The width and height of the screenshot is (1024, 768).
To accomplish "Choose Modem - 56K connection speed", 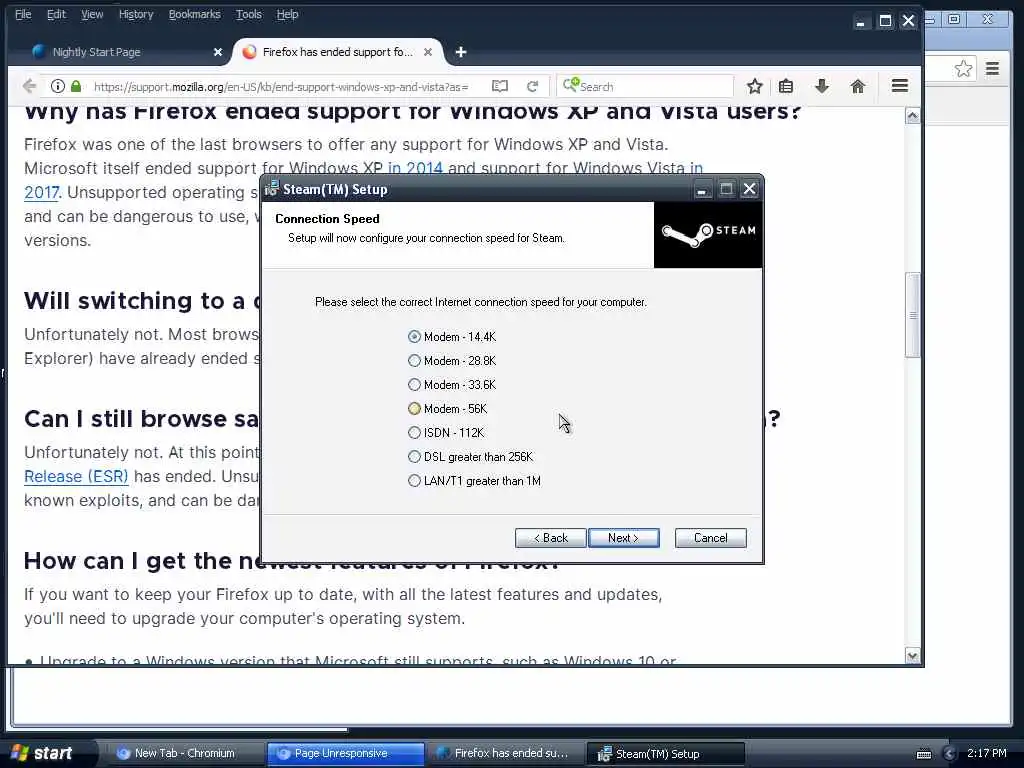I will (x=447, y=409).
